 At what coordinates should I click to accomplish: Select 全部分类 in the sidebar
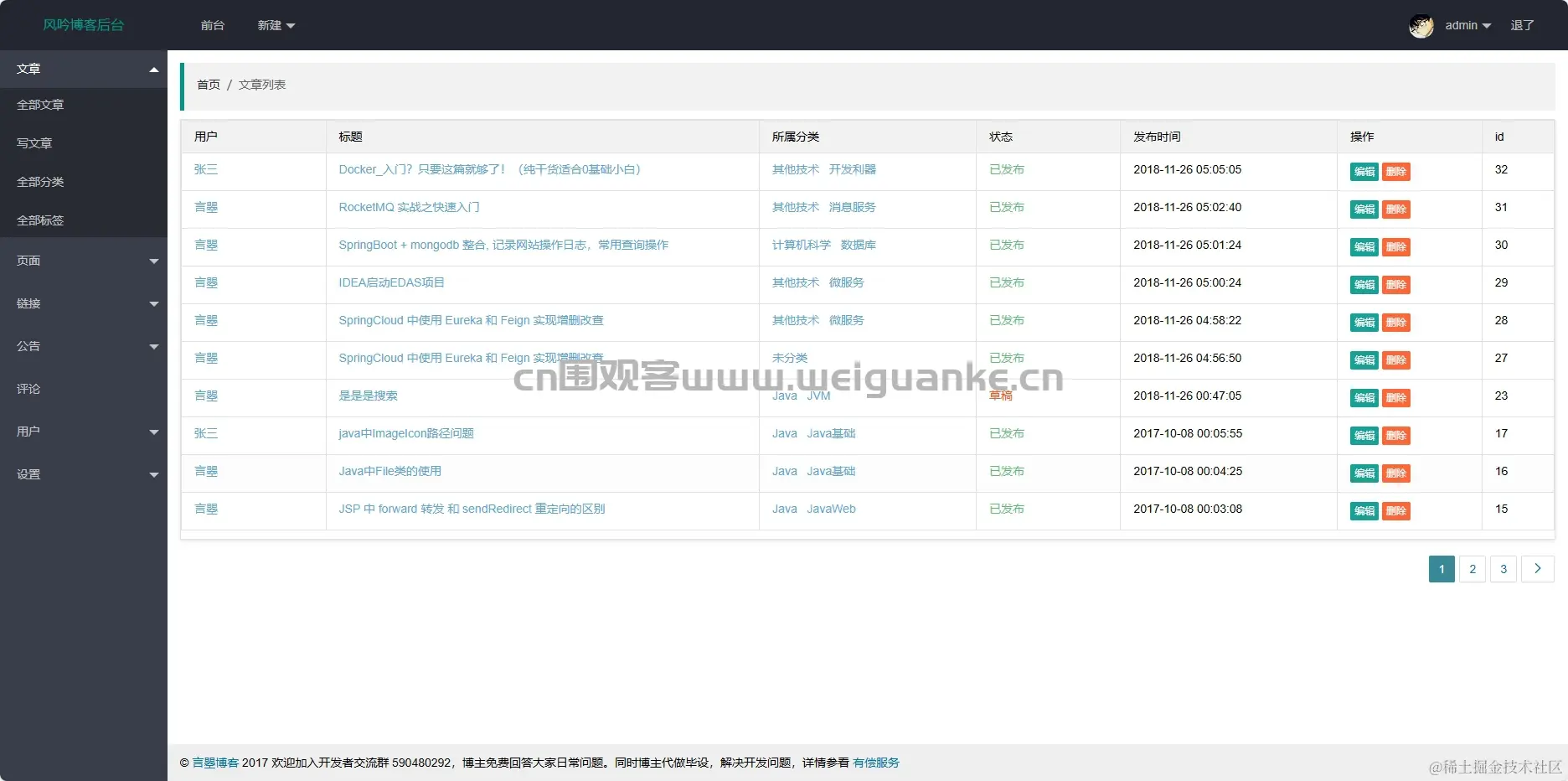[84, 182]
